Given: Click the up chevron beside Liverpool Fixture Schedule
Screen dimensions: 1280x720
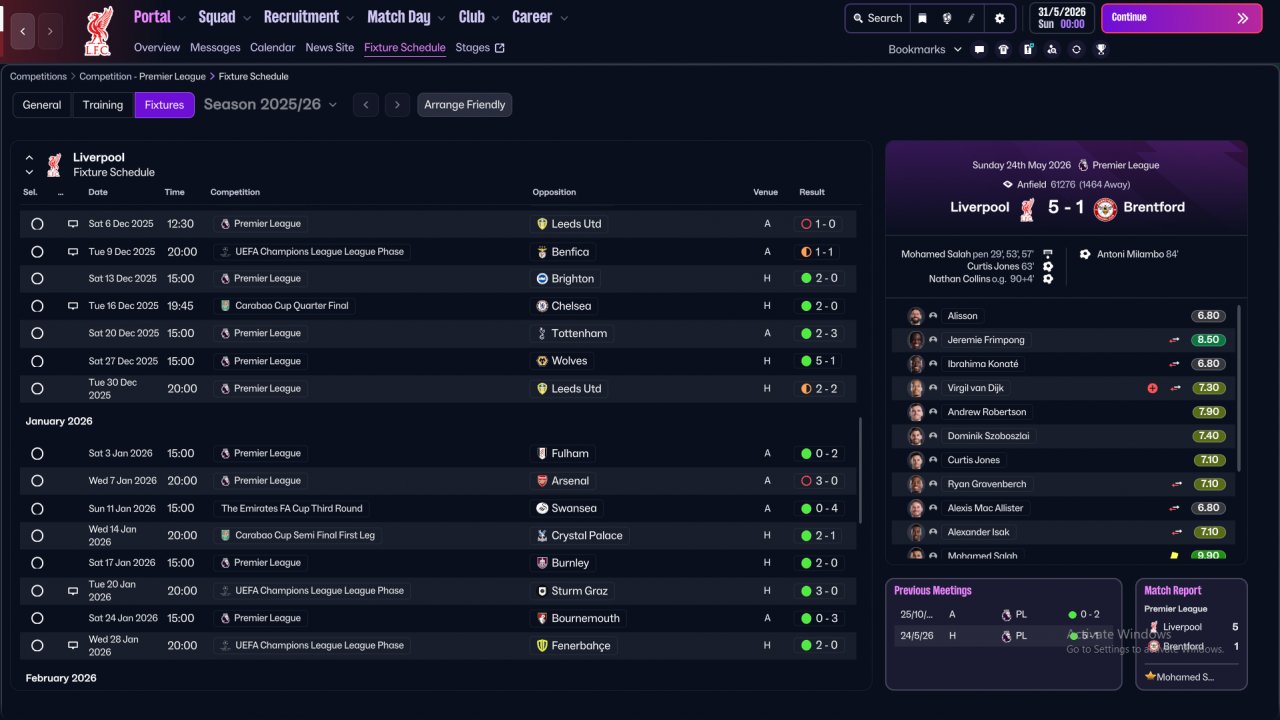Looking at the screenshot, I should pos(29,158).
